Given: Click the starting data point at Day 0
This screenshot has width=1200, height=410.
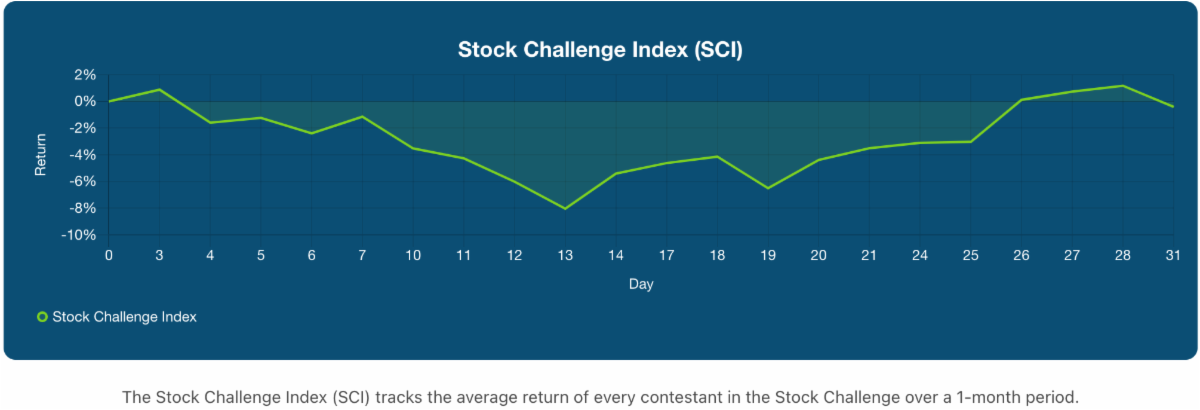Looking at the screenshot, I should [x=109, y=101].
